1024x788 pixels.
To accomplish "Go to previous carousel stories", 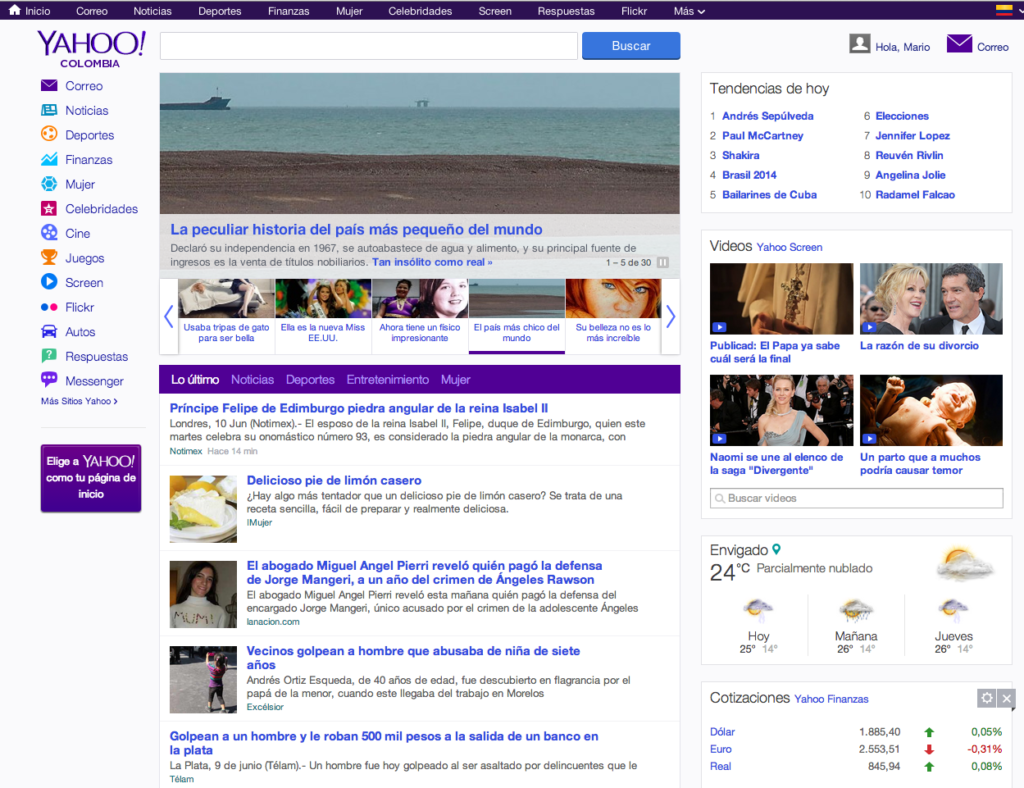I will (168, 317).
